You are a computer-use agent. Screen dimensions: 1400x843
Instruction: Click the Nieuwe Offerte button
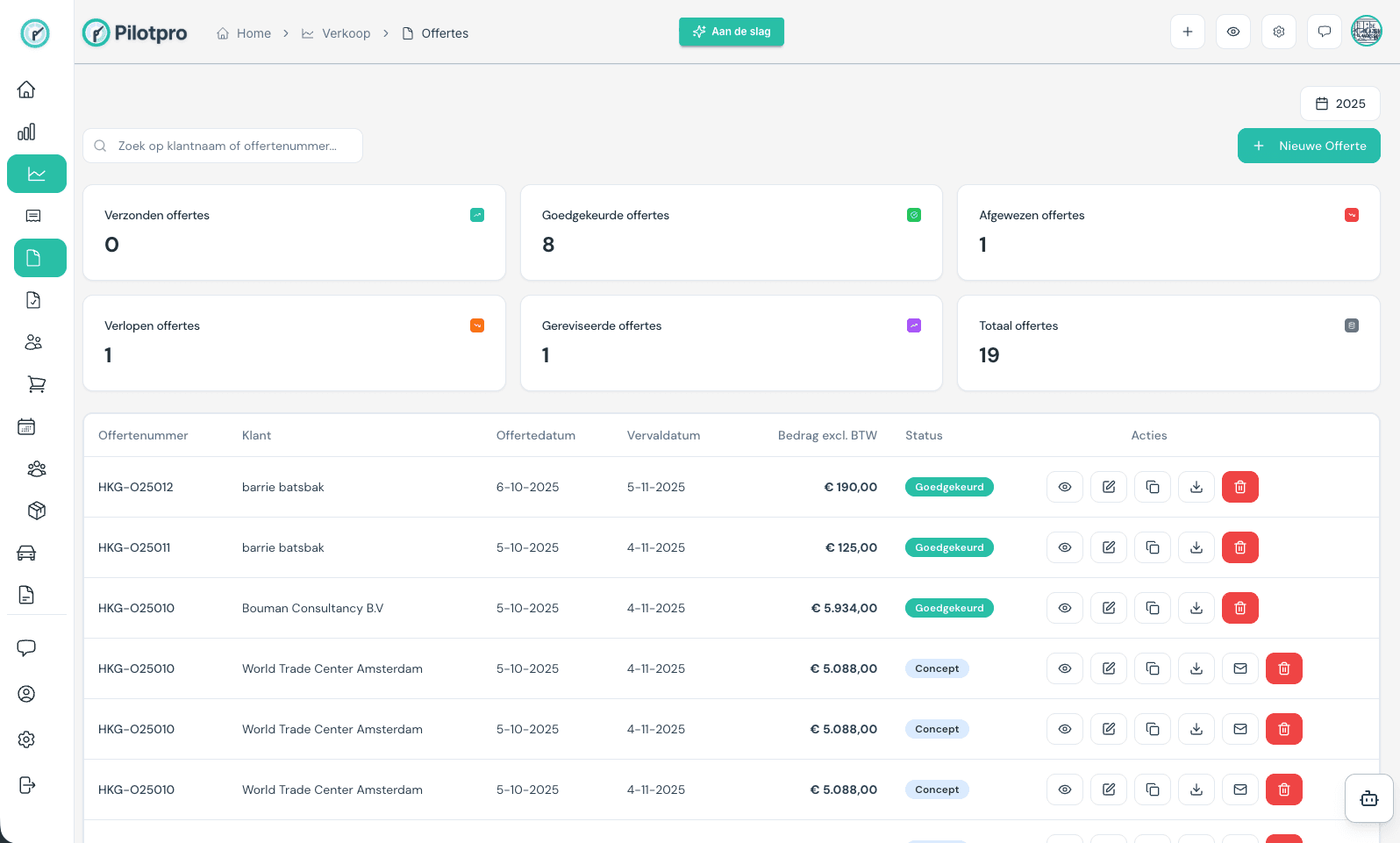1308,146
